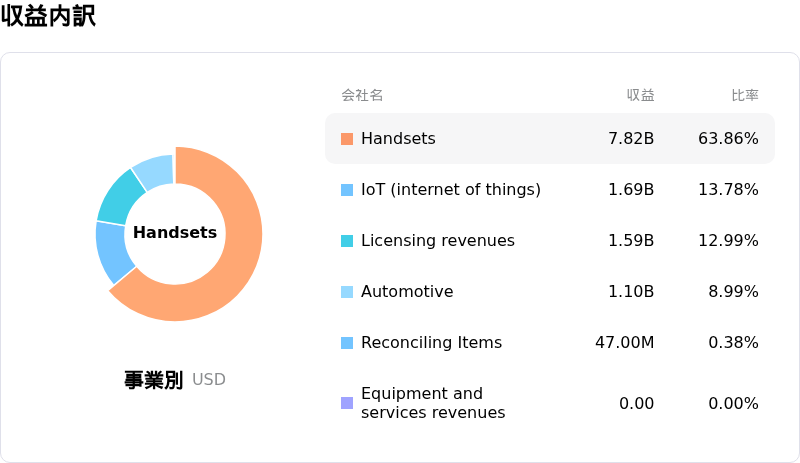Click the IoT (internet of things) legend swatch
800x463 pixels.
pos(347,190)
